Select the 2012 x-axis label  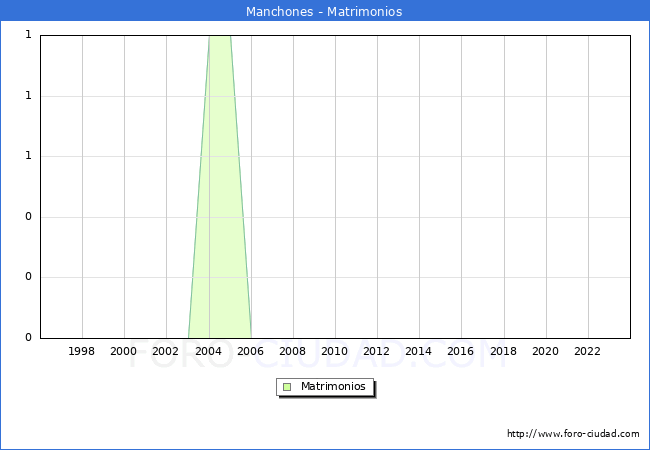376,351
